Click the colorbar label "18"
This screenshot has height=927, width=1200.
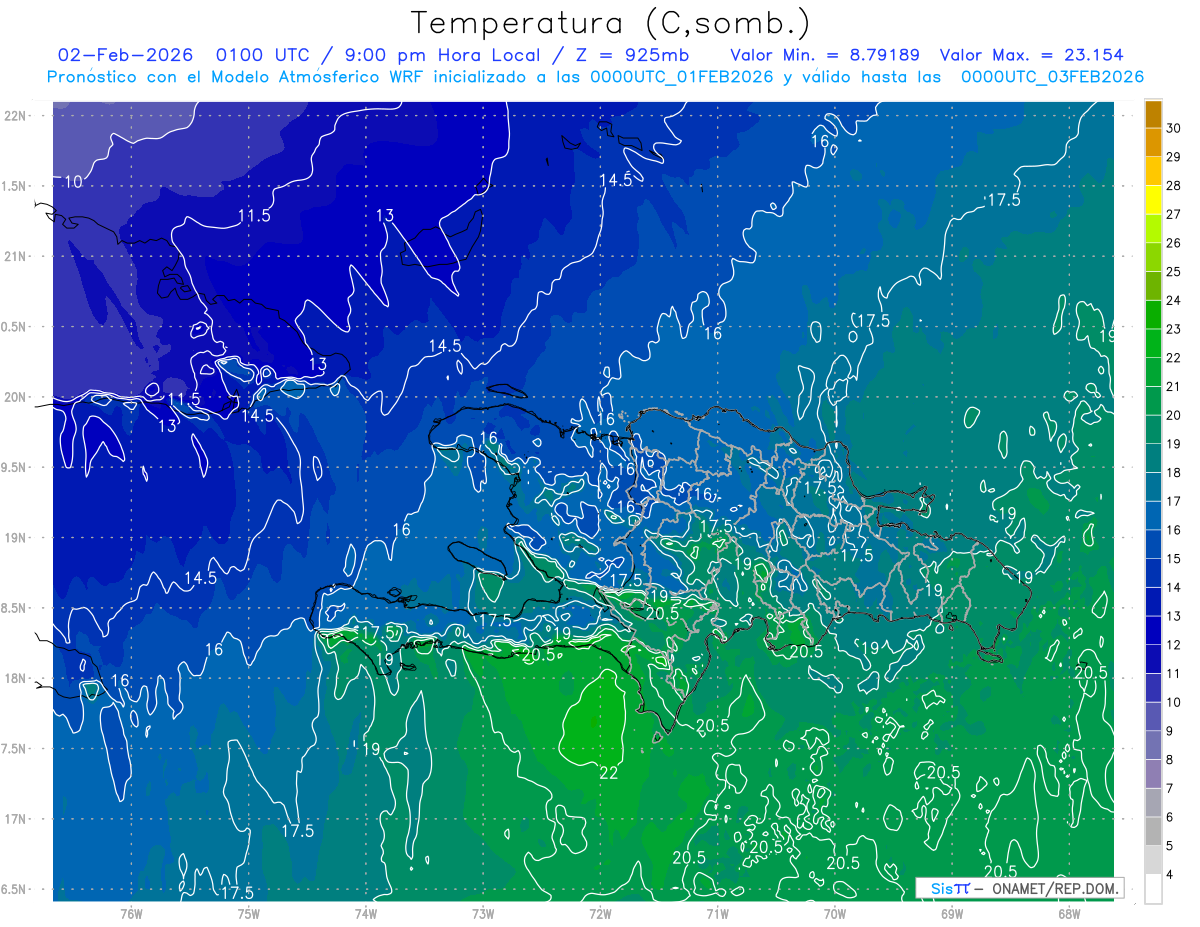click(x=1174, y=473)
